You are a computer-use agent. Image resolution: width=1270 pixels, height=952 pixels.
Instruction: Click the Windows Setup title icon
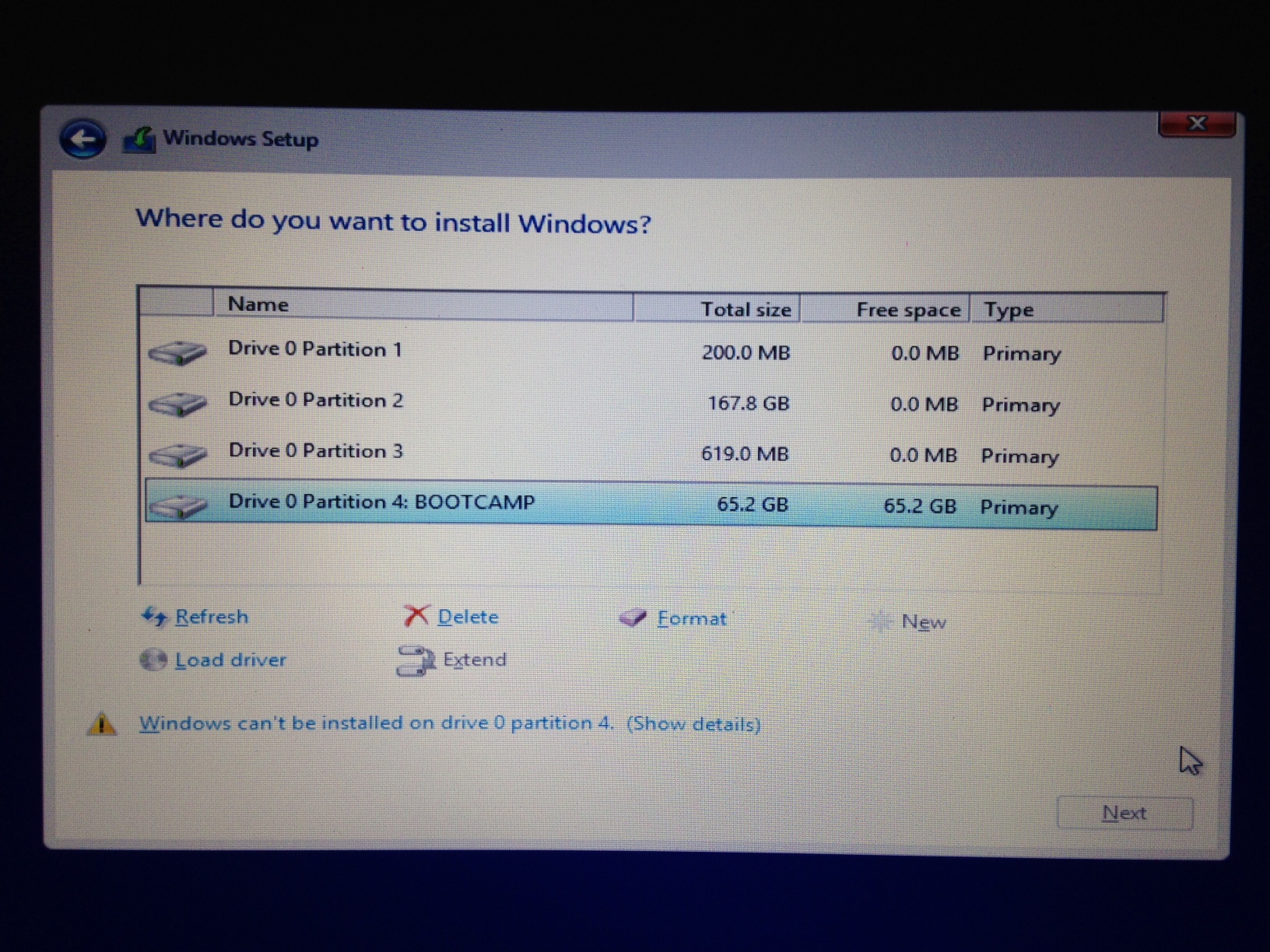point(140,140)
